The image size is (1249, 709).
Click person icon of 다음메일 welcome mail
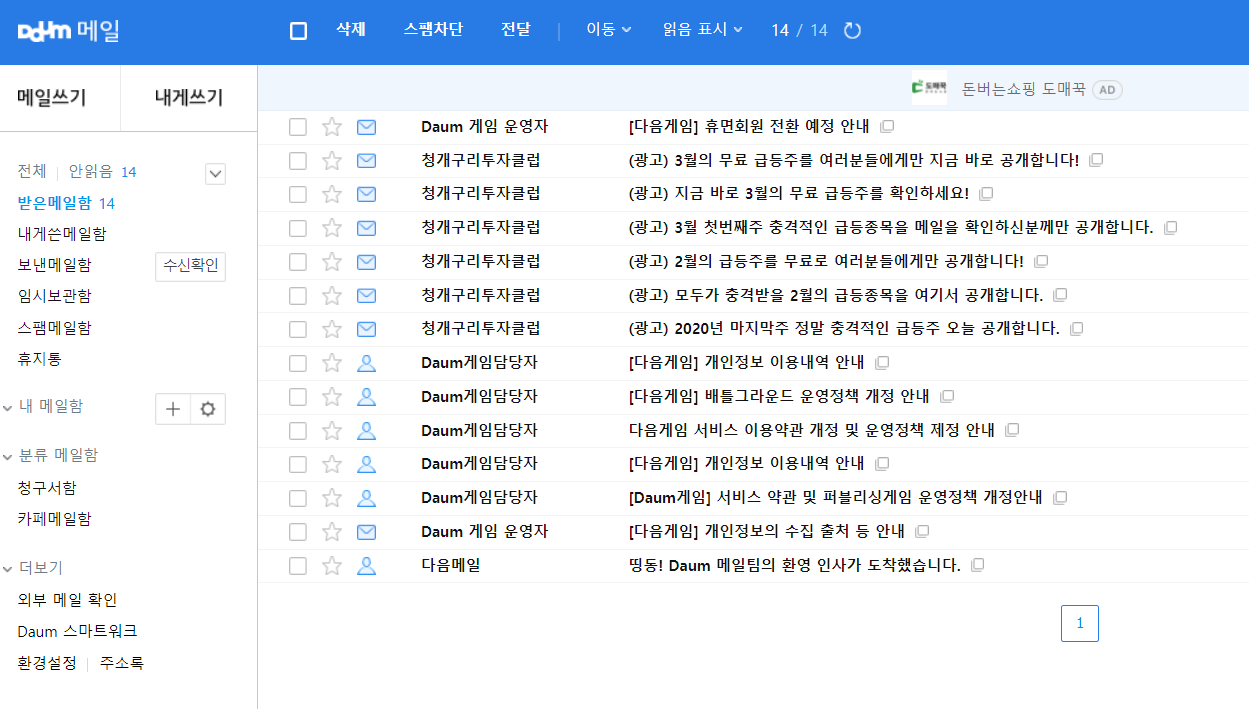point(367,566)
